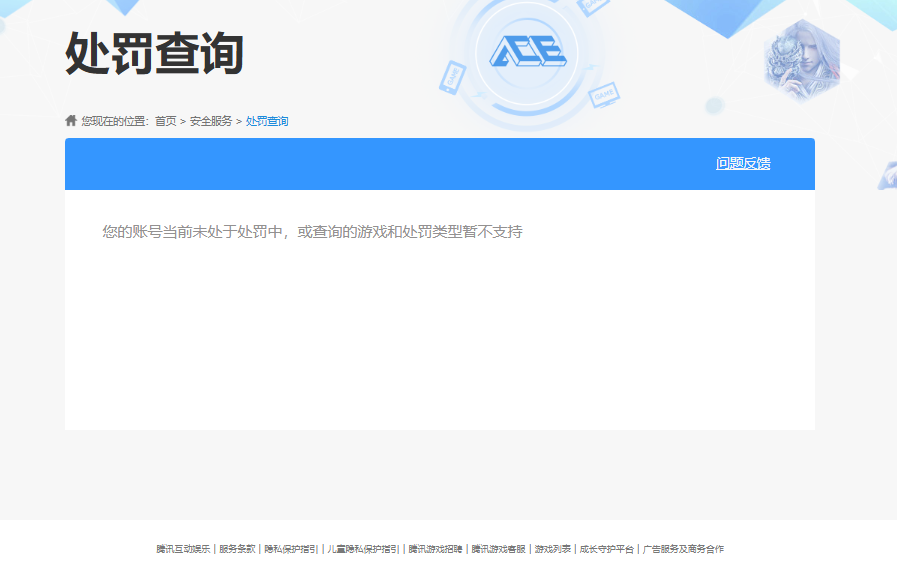The image size is (897, 561).
Task: Click the ACE logo
Action: tap(527, 51)
